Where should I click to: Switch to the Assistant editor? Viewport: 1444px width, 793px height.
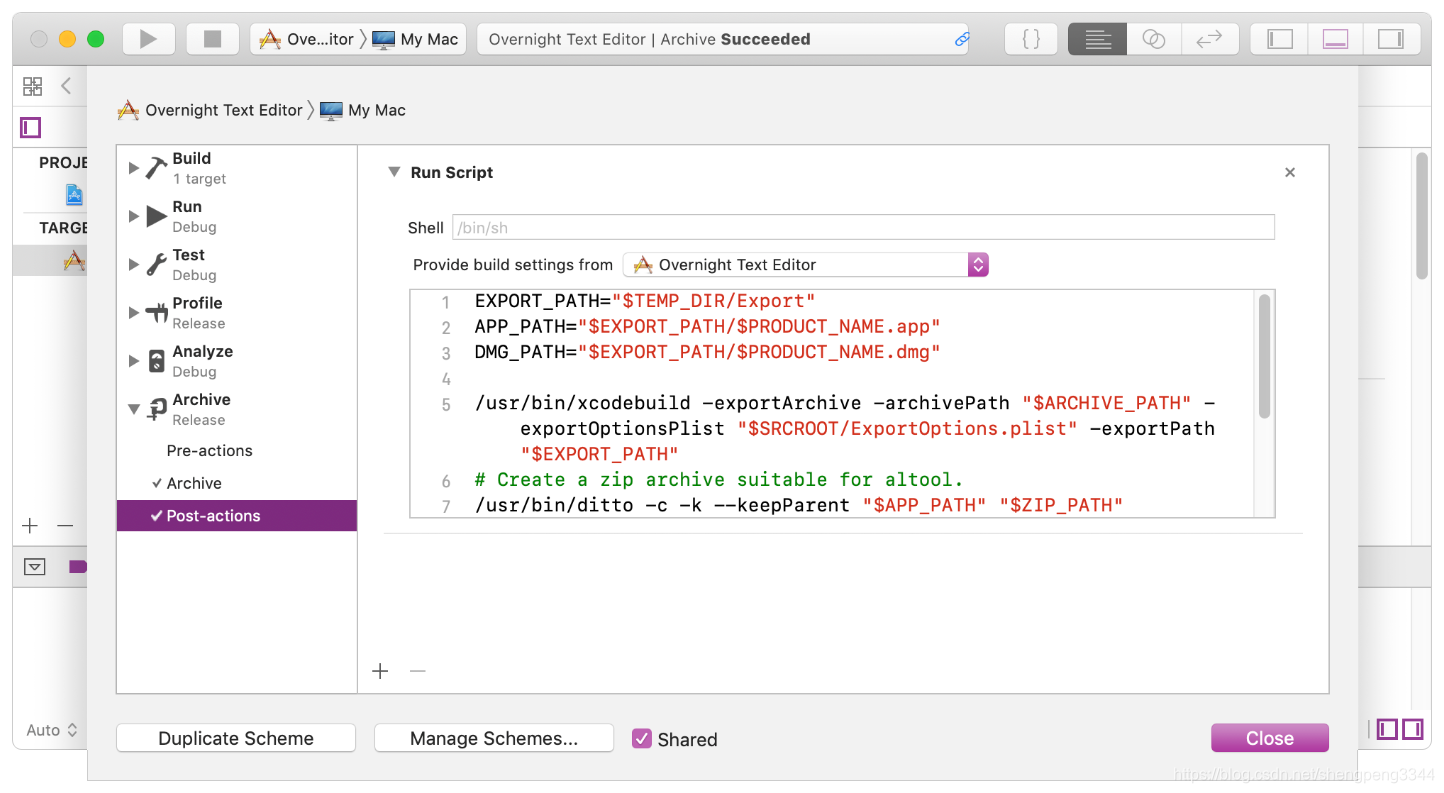1154,39
